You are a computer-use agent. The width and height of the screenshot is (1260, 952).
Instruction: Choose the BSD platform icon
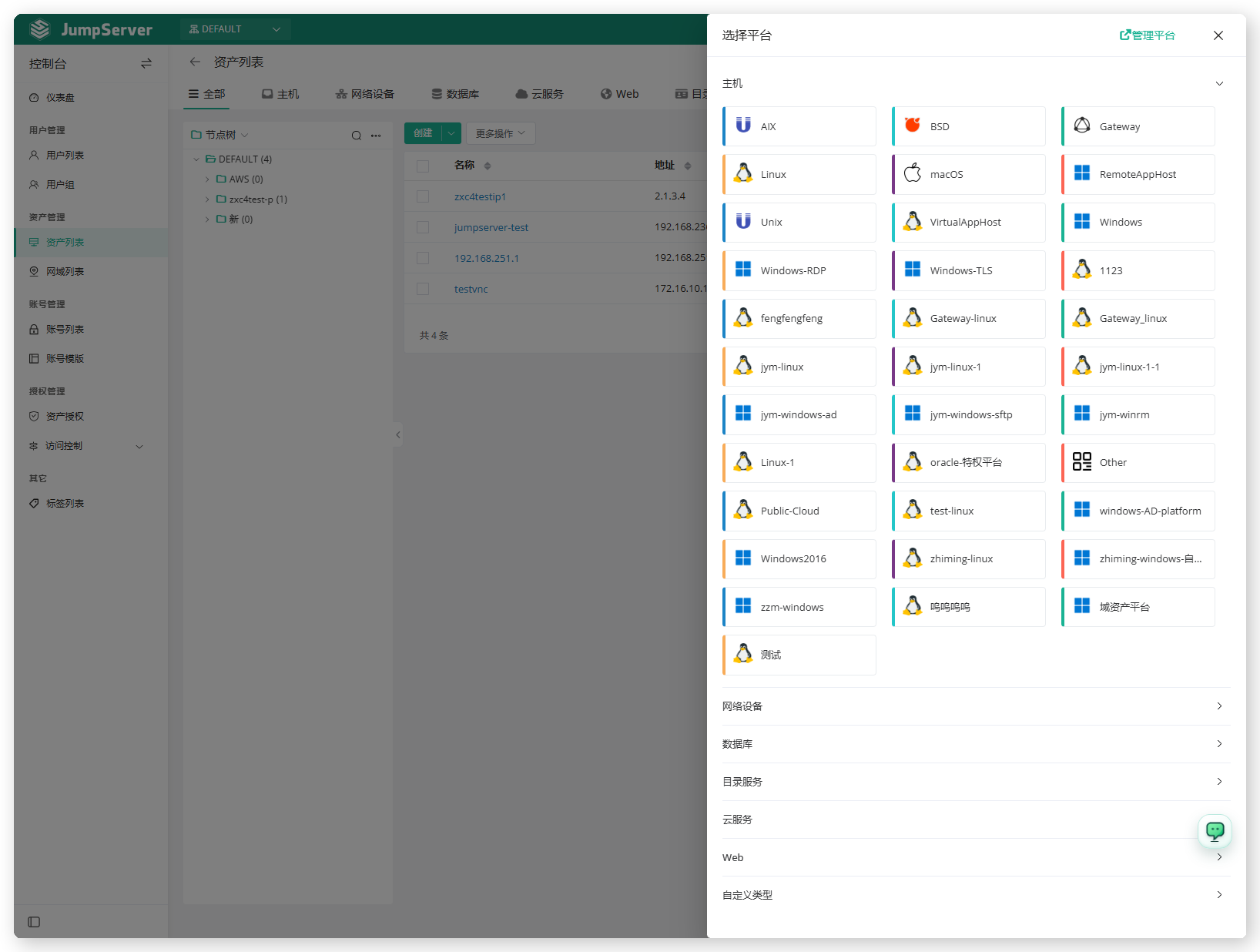click(x=913, y=126)
